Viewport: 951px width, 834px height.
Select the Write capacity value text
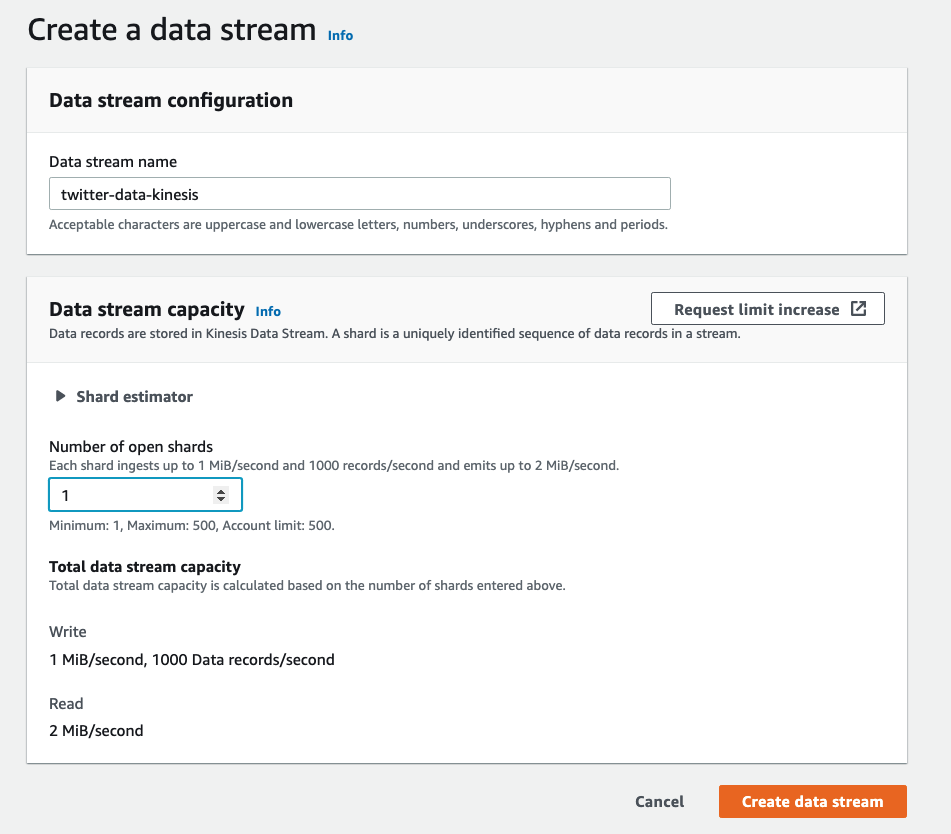[192, 659]
